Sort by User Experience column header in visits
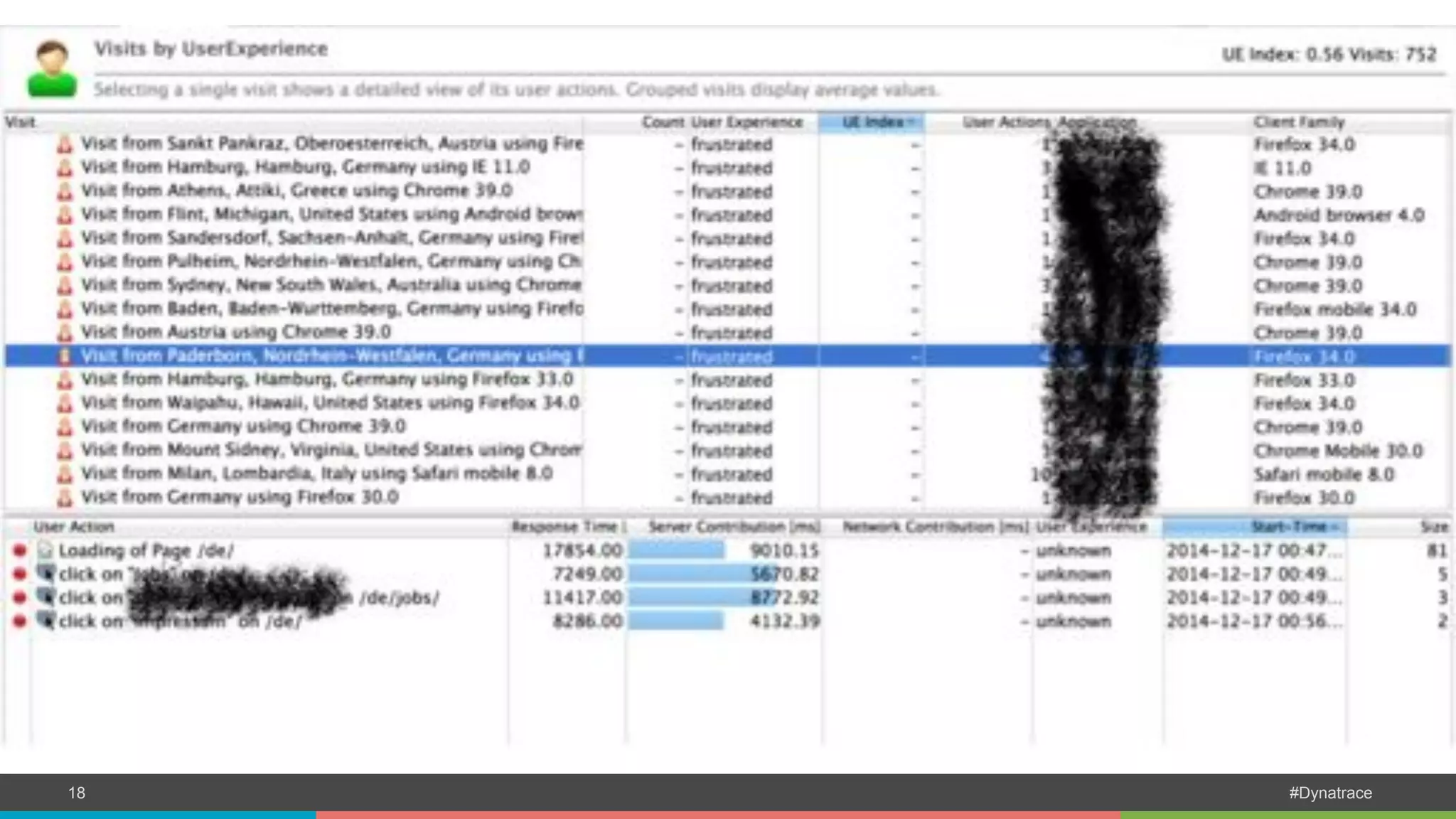This screenshot has height=819, width=1456. tap(746, 122)
